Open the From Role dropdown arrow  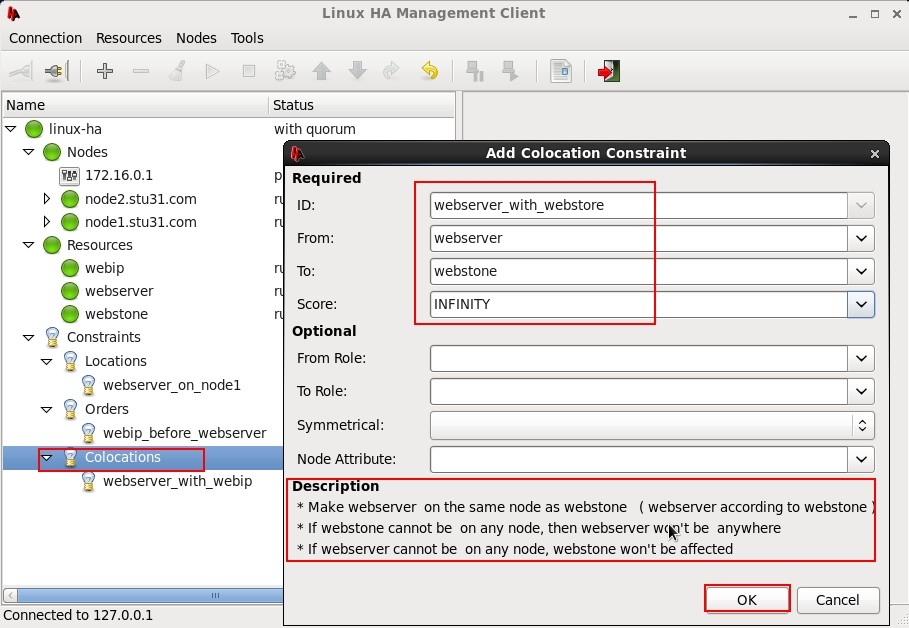tap(861, 358)
